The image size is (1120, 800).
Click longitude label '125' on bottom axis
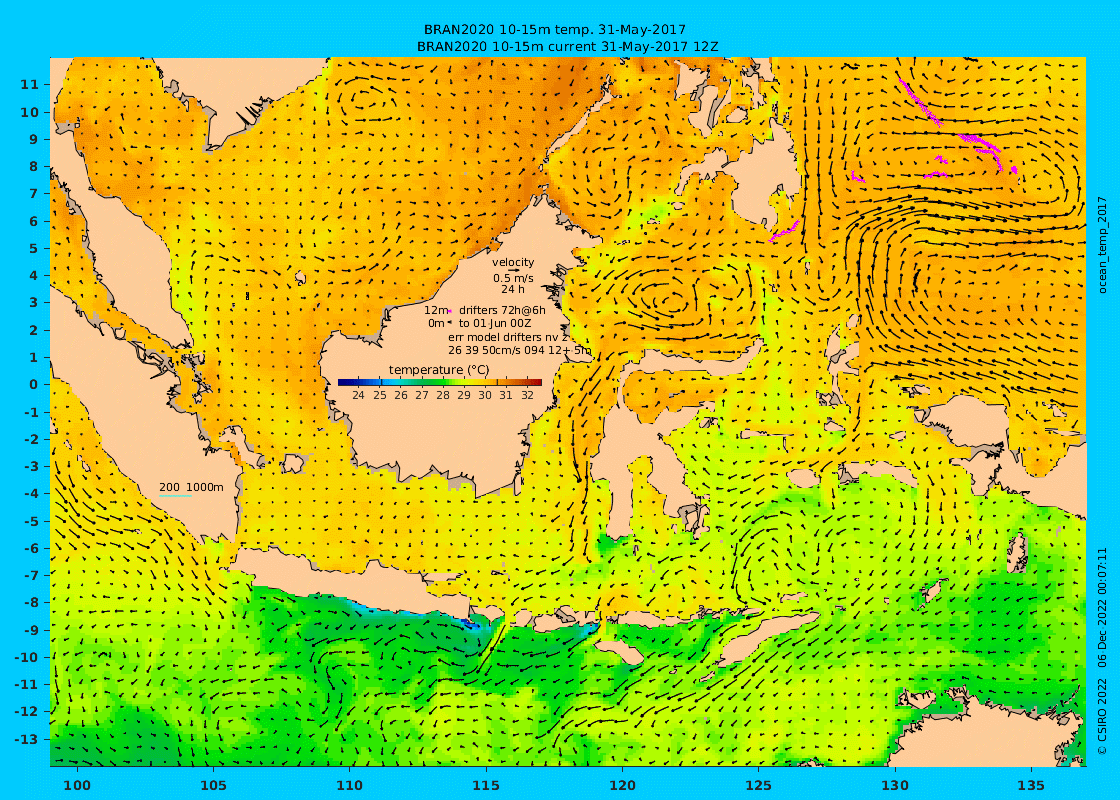[759, 785]
